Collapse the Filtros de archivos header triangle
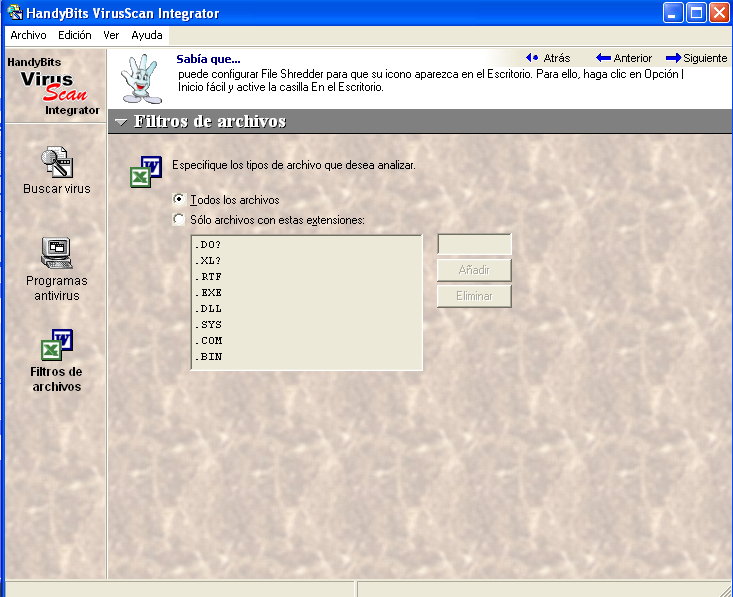This screenshot has height=597, width=733. (121, 122)
